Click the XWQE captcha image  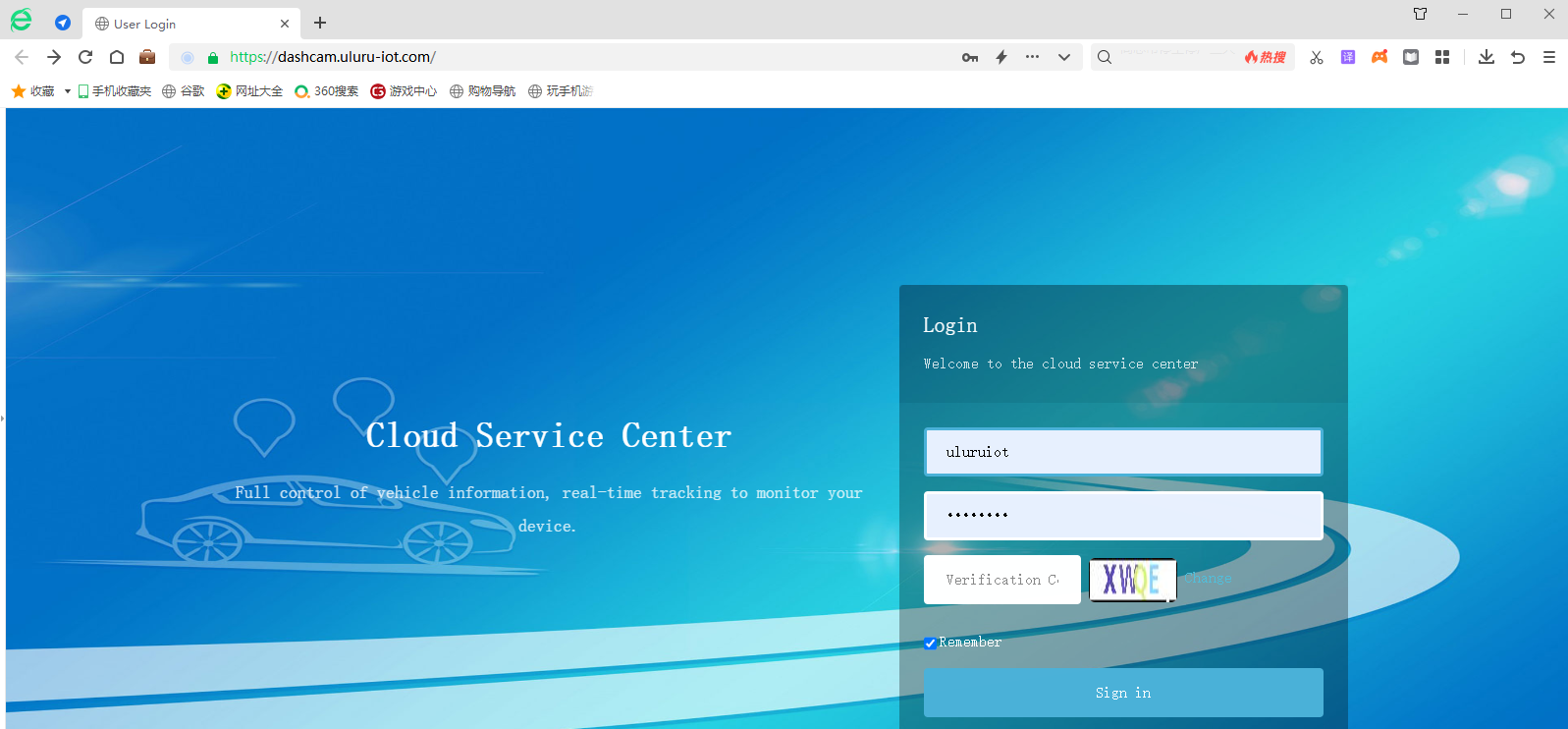tap(1132, 580)
